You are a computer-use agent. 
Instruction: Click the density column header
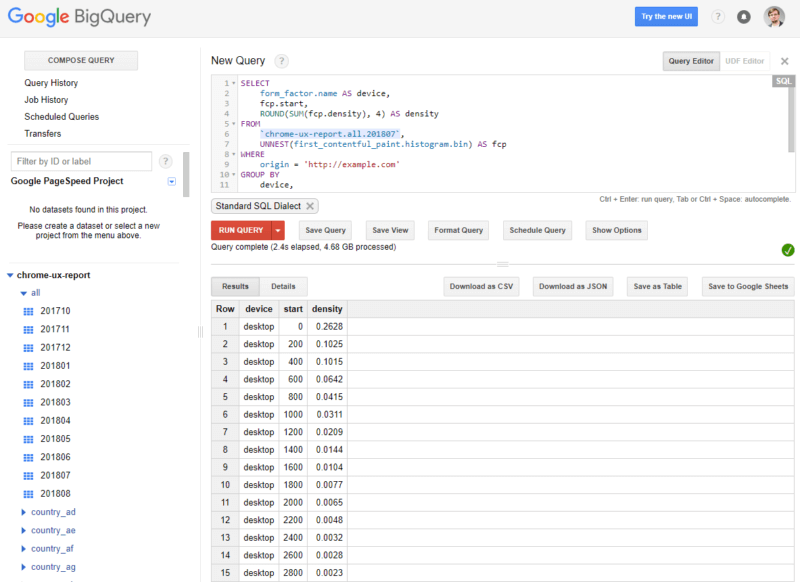327,309
